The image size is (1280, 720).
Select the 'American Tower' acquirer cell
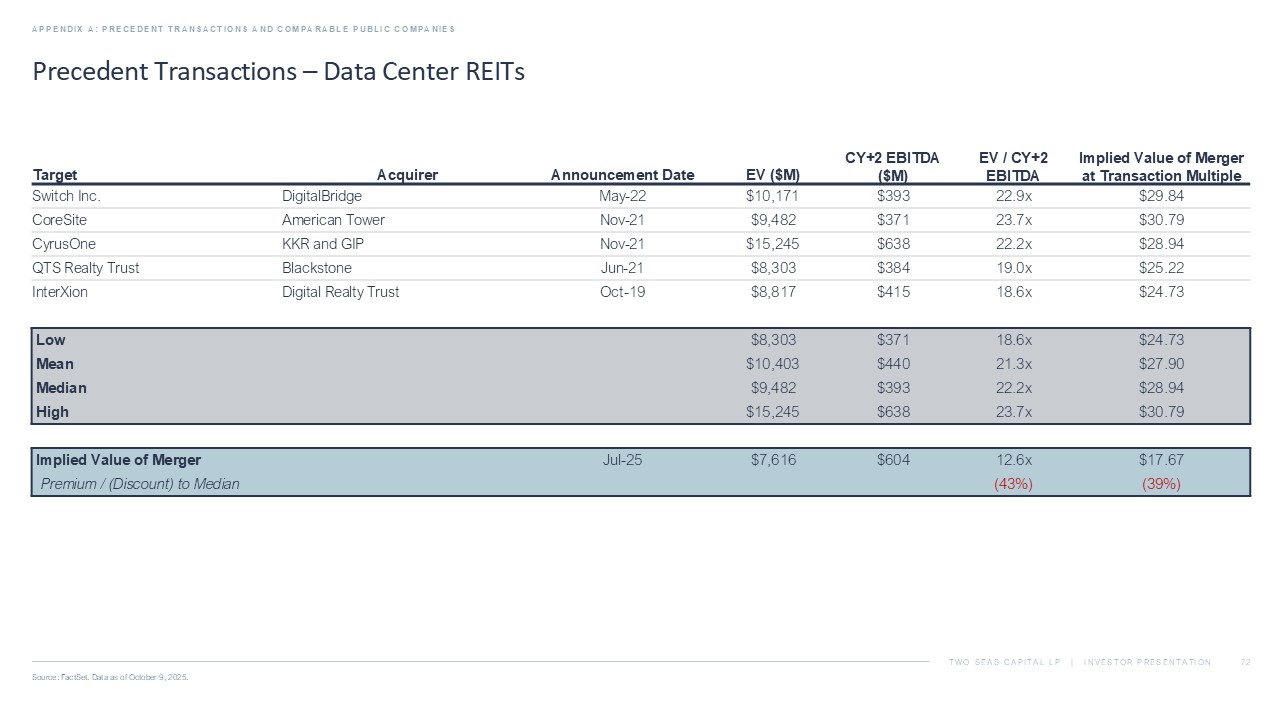333,220
